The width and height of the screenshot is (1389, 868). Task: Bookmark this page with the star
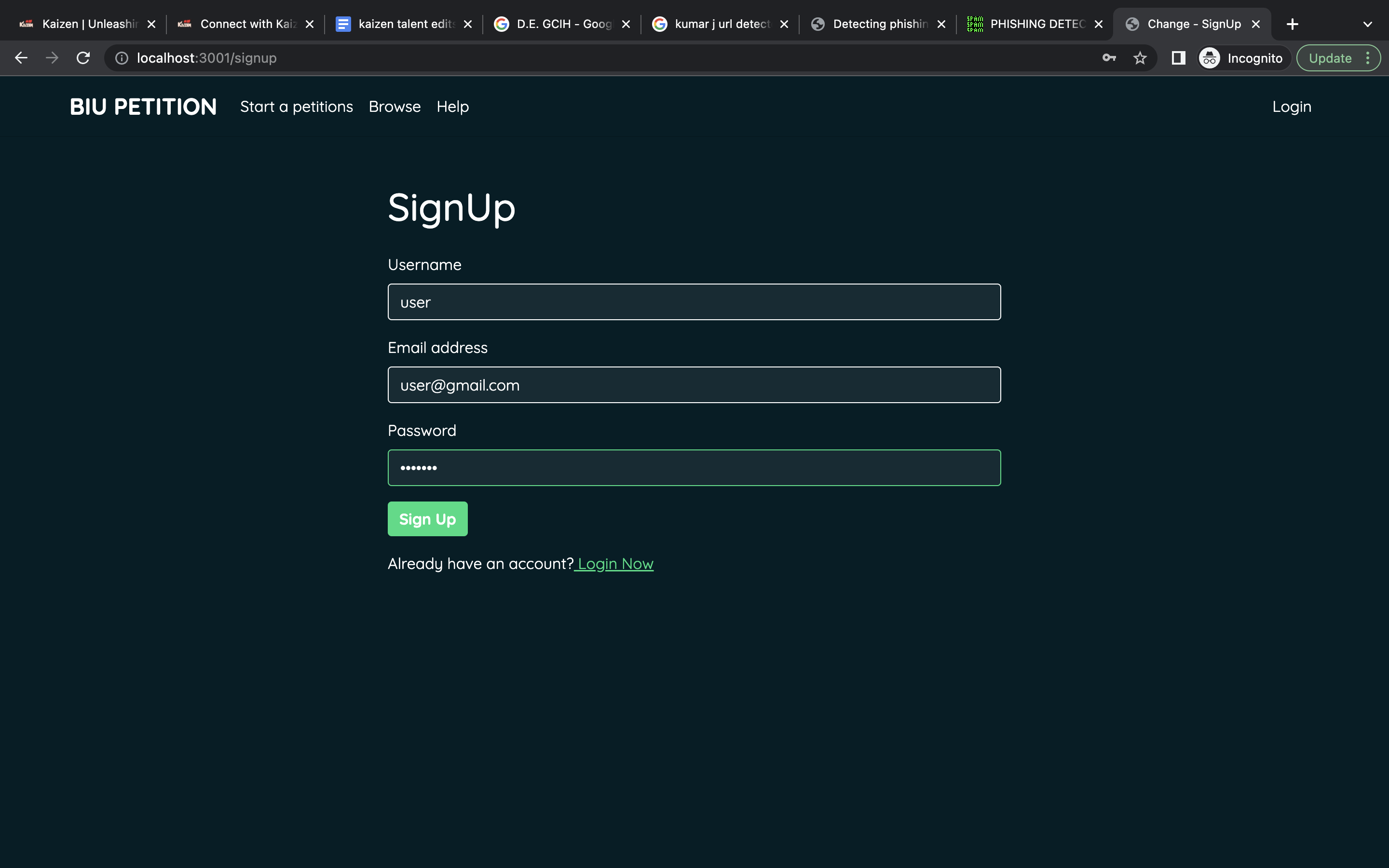pyautogui.click(x=1140, y=58)
